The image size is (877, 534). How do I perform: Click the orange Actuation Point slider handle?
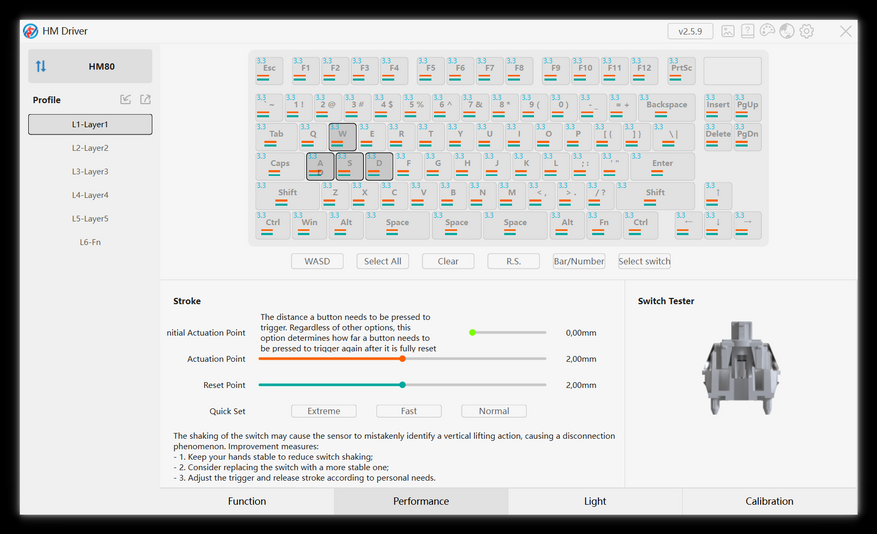(403, 358)
